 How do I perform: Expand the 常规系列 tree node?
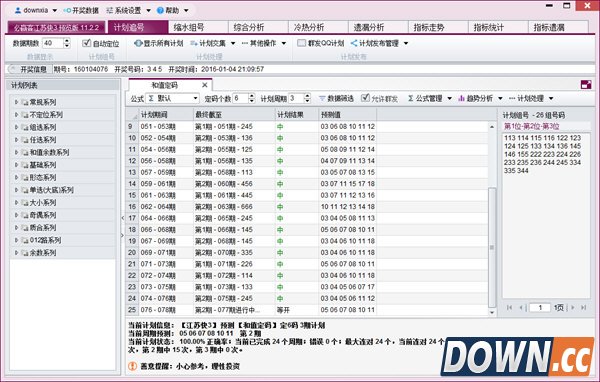16,102
